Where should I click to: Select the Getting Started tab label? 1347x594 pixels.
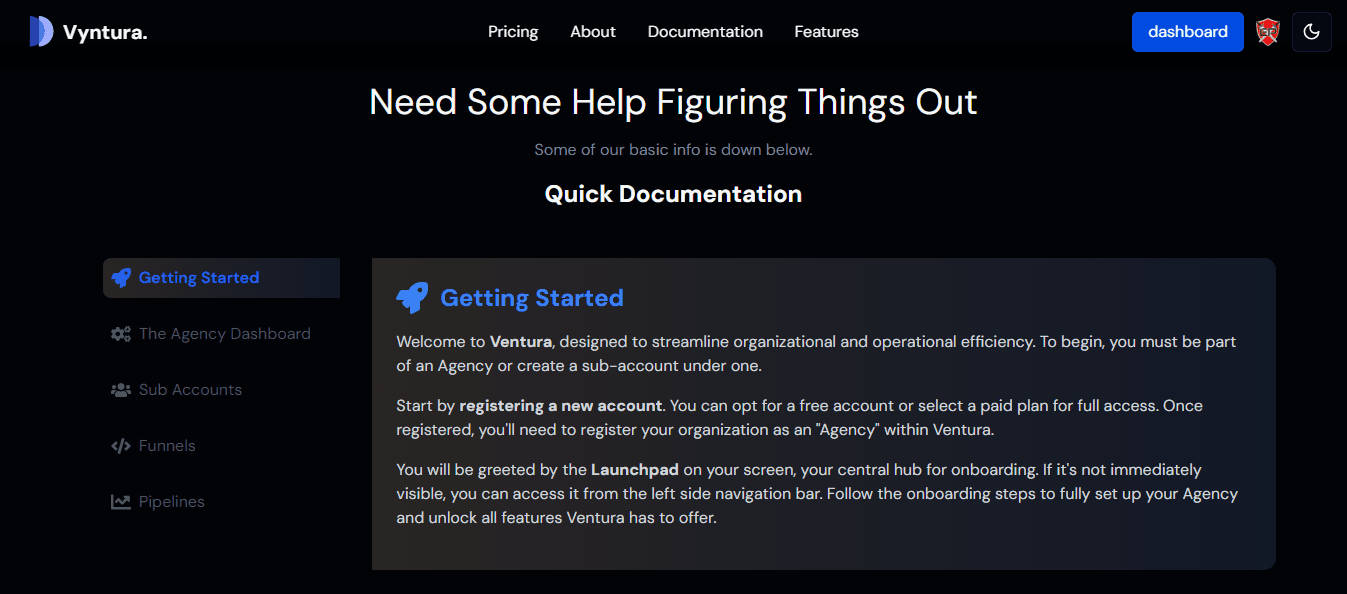[x=199, y=278]
